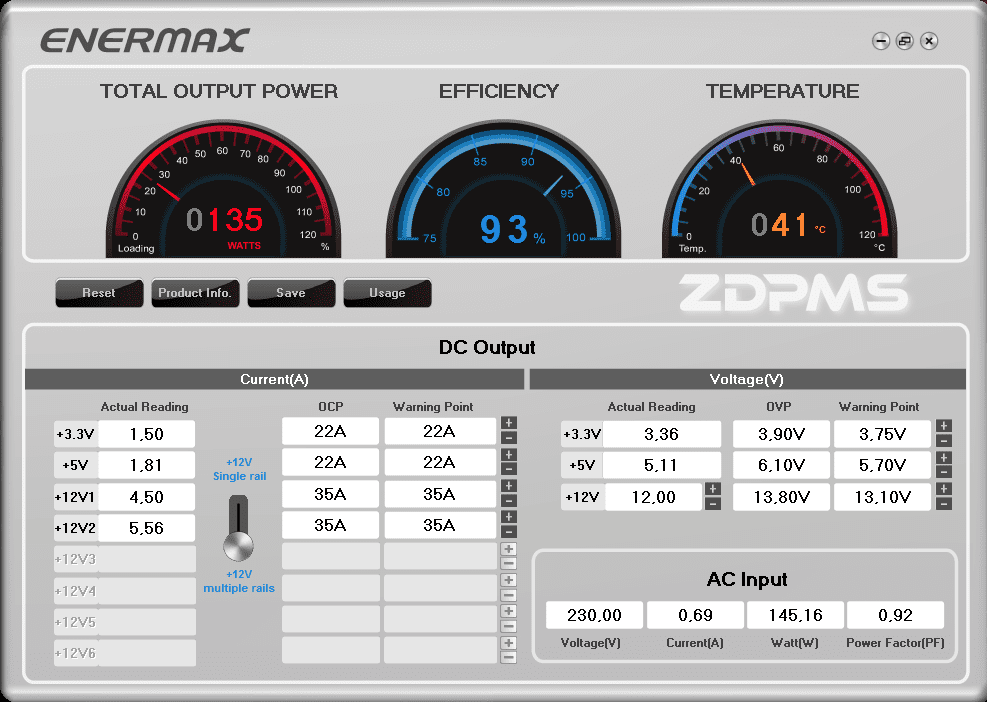Raise the +12V actual voltage setting
The width and height of the screenshot is (987, 702).
pos(713,489)
